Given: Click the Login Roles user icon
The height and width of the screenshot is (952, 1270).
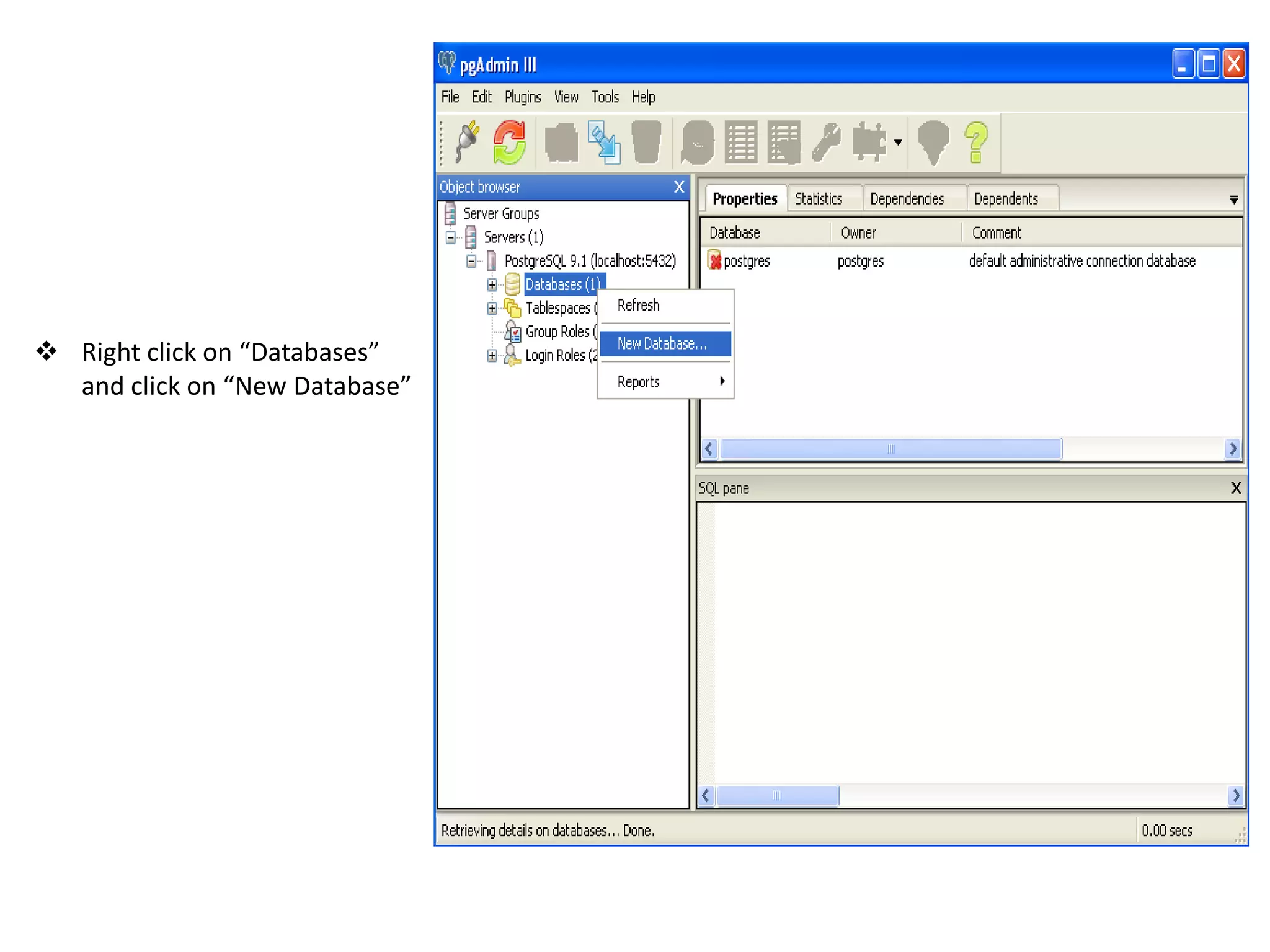Looking at the screenshot, I should coord(512,355).
